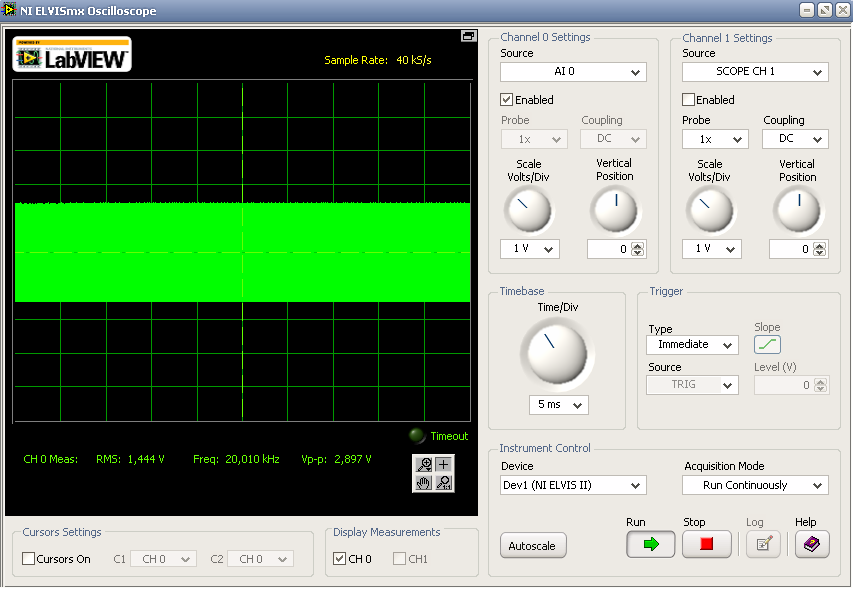Image resolution: width=853 pixels, height=589 pixels.
Task: Open Channel 0 Volts/Div 1 V dropdown
Action: (530, 249)
